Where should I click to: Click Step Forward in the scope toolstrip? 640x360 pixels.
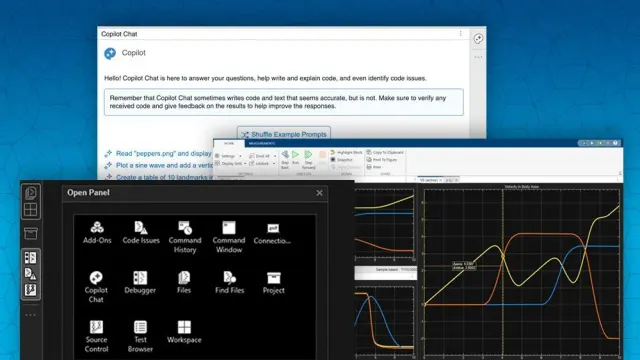[x=309, y=159]
